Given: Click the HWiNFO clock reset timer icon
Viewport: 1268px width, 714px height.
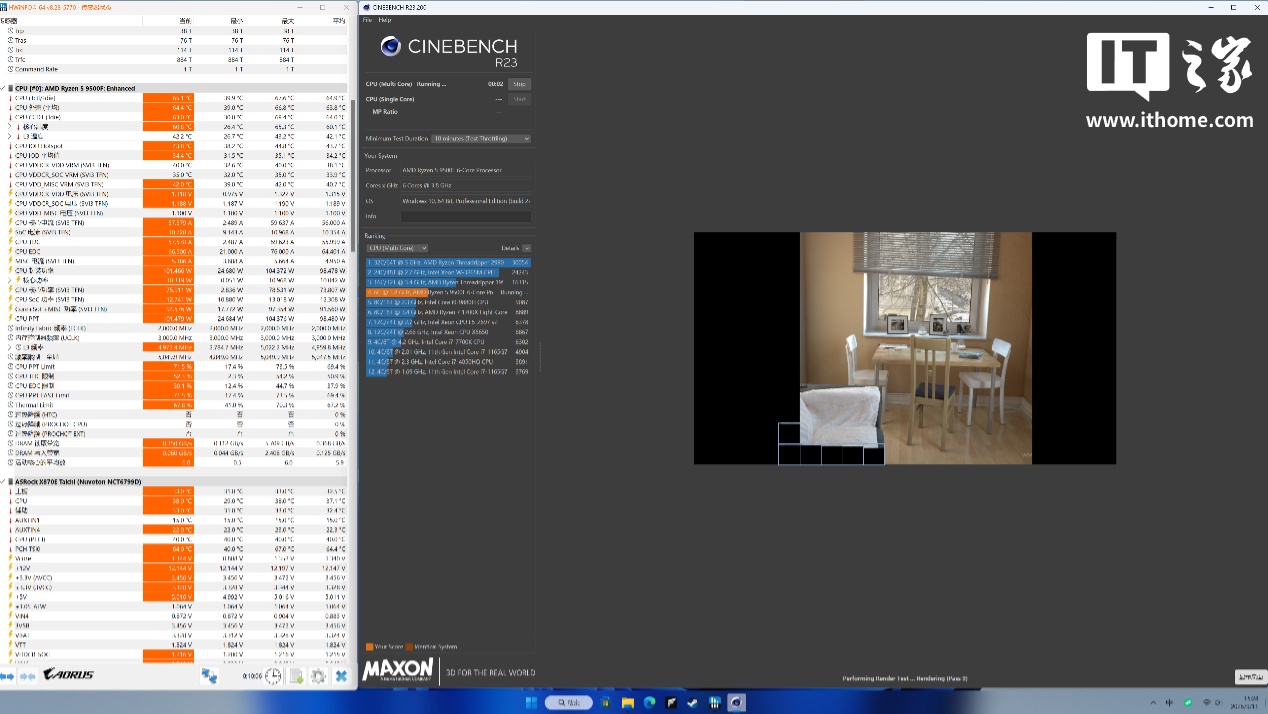Looking at the screenshot, I should [x=273, y=676].
